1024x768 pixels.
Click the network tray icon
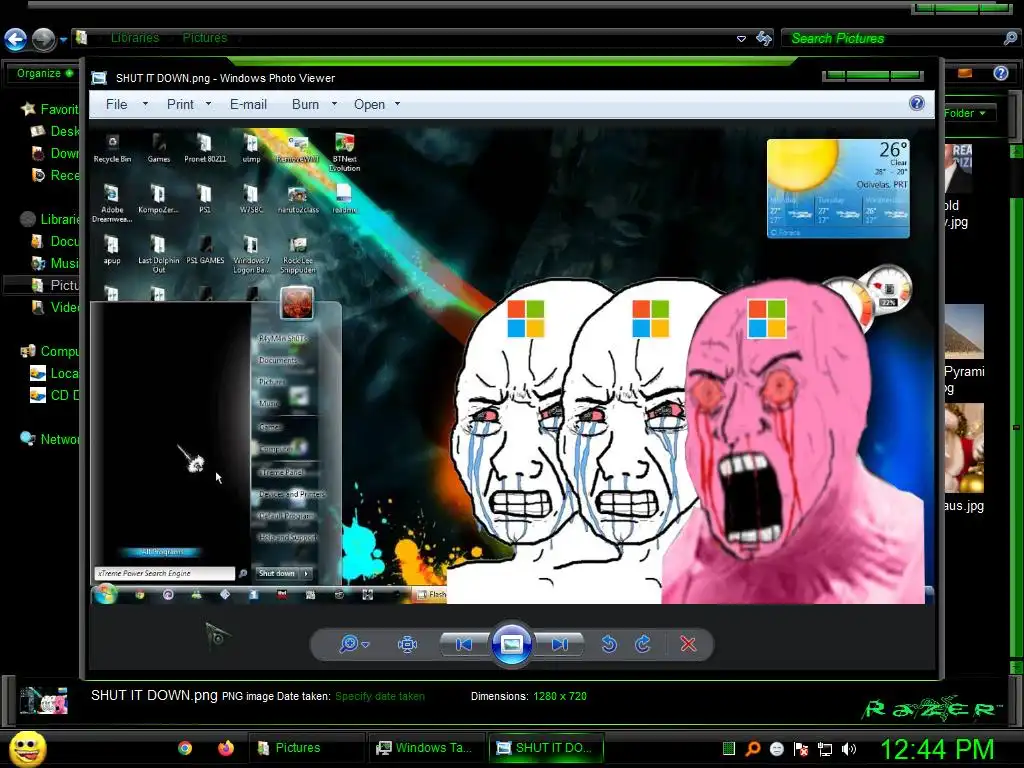[825, 750]
